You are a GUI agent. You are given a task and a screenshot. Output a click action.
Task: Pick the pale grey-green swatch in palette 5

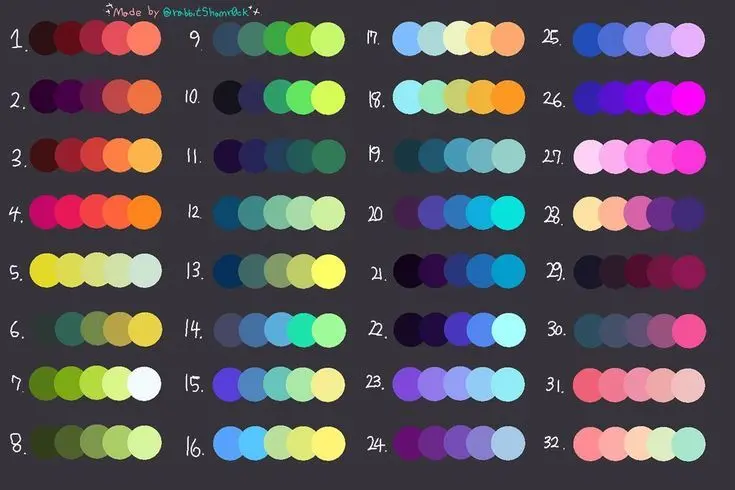(x=145, y=271)
